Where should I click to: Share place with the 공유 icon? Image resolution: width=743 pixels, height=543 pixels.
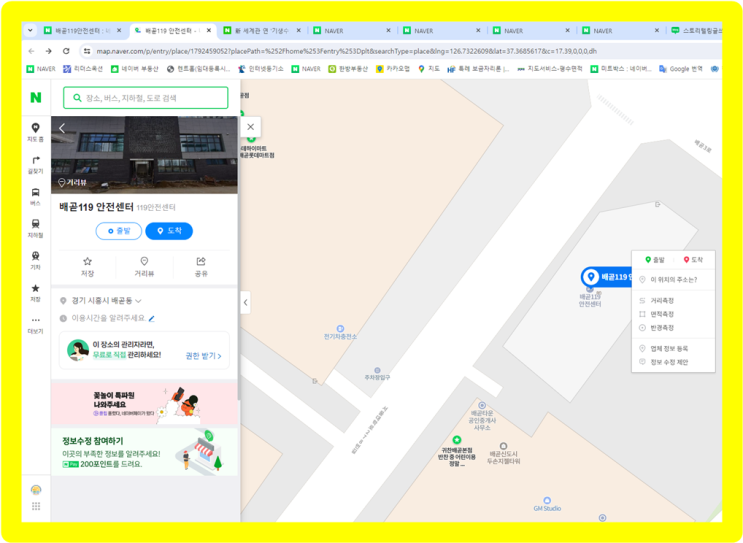(201, 267)
